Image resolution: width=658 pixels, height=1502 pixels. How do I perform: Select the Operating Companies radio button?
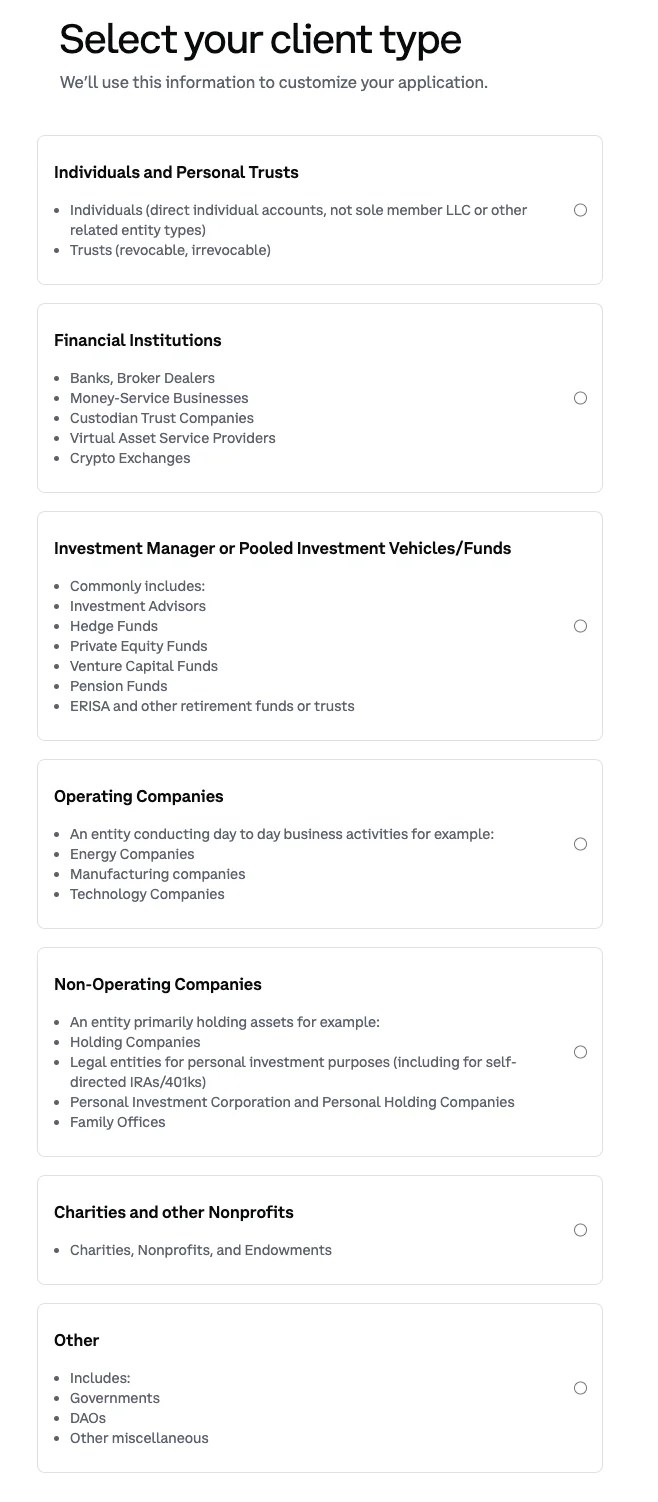point(580,844)
